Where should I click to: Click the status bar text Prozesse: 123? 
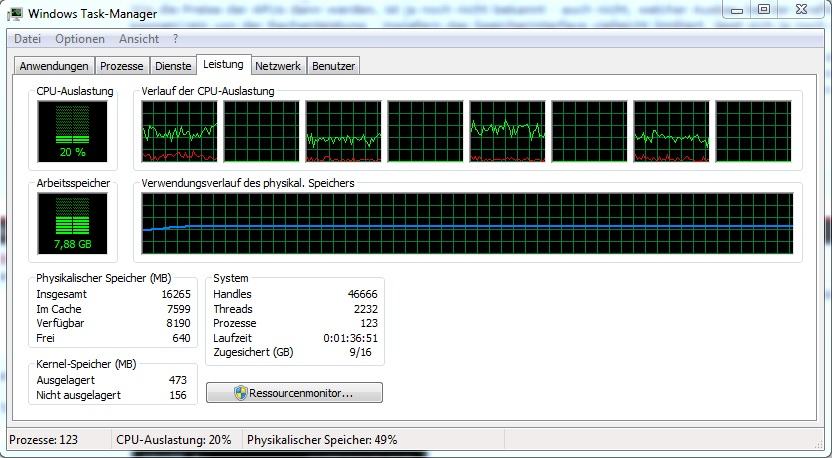tap(44, 440)
